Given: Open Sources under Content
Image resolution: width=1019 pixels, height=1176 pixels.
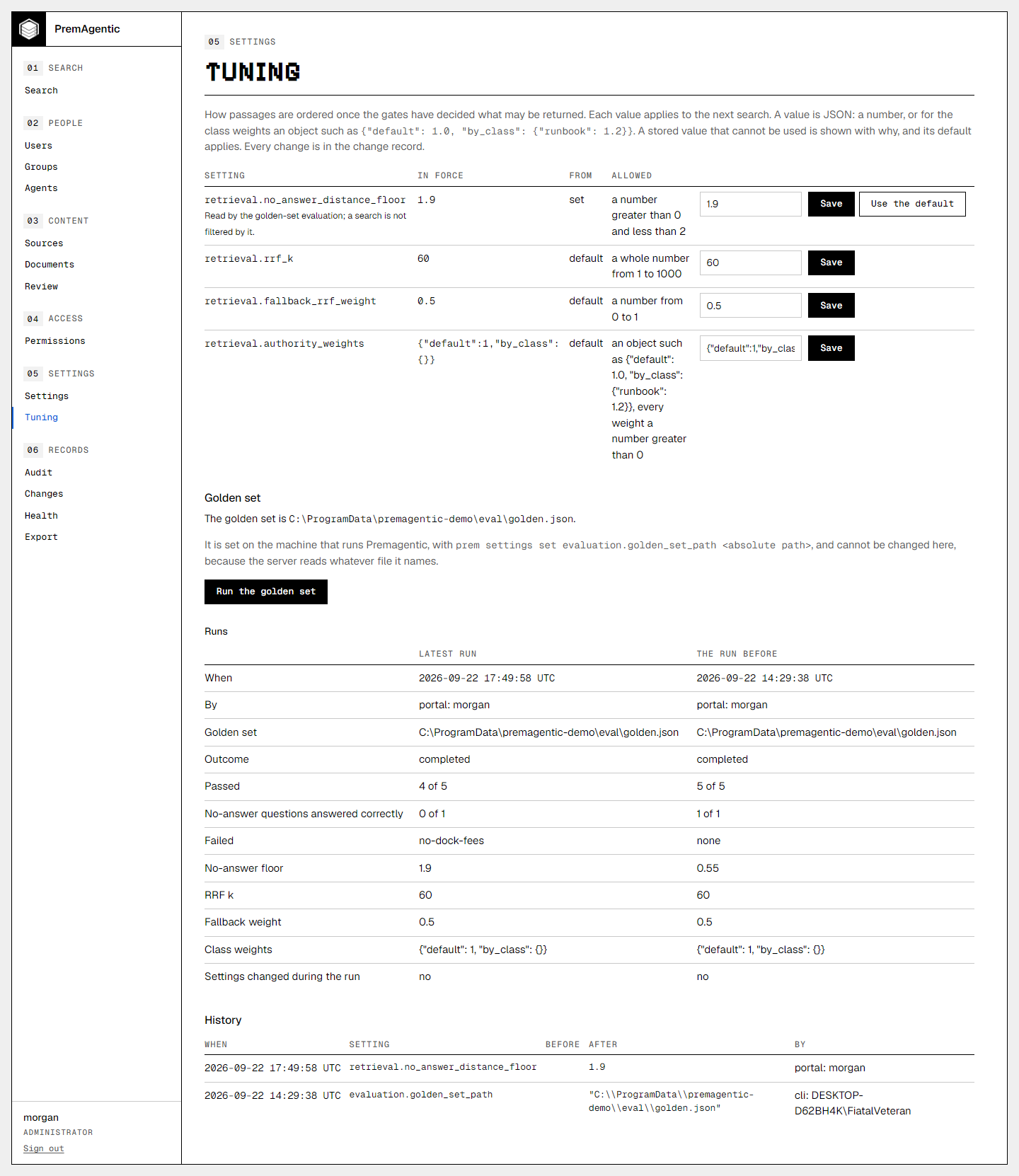Looking at the screenshot, I should [44, 243].
